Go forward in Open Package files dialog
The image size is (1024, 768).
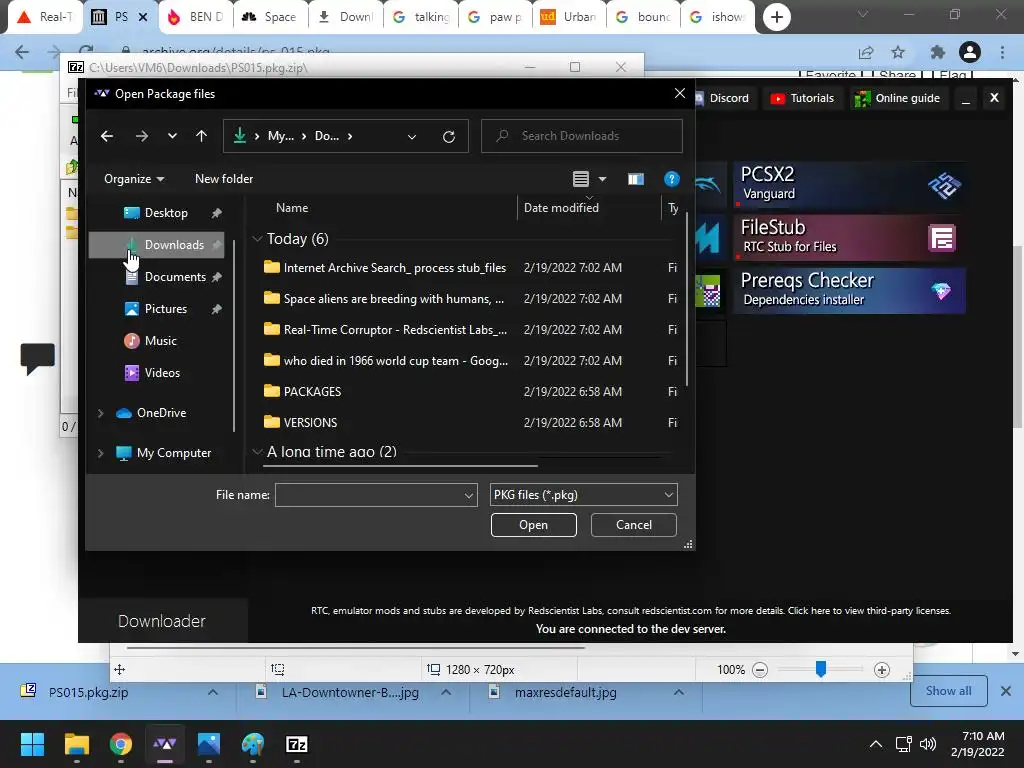(141, 136)
